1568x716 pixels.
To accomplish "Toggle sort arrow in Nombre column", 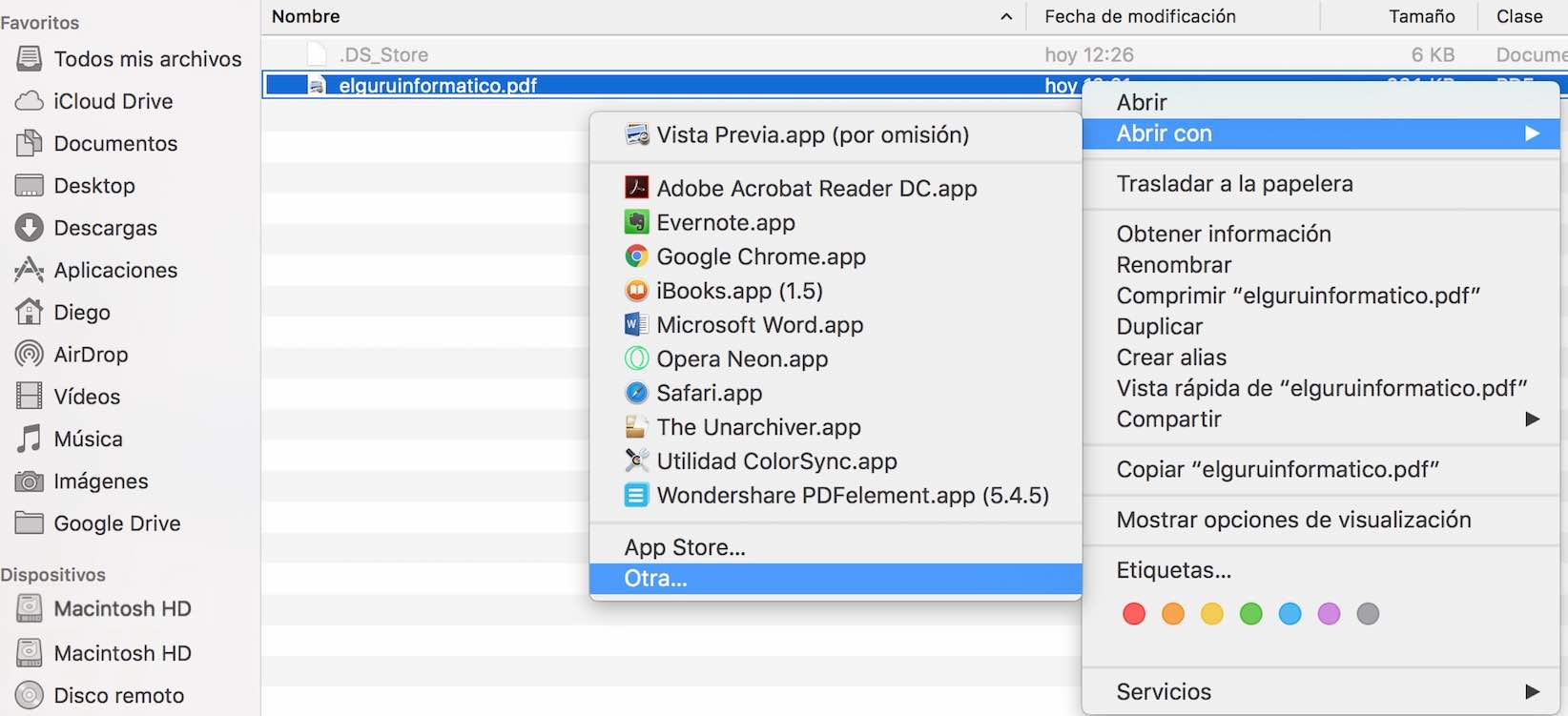I will pos(1006,16).
